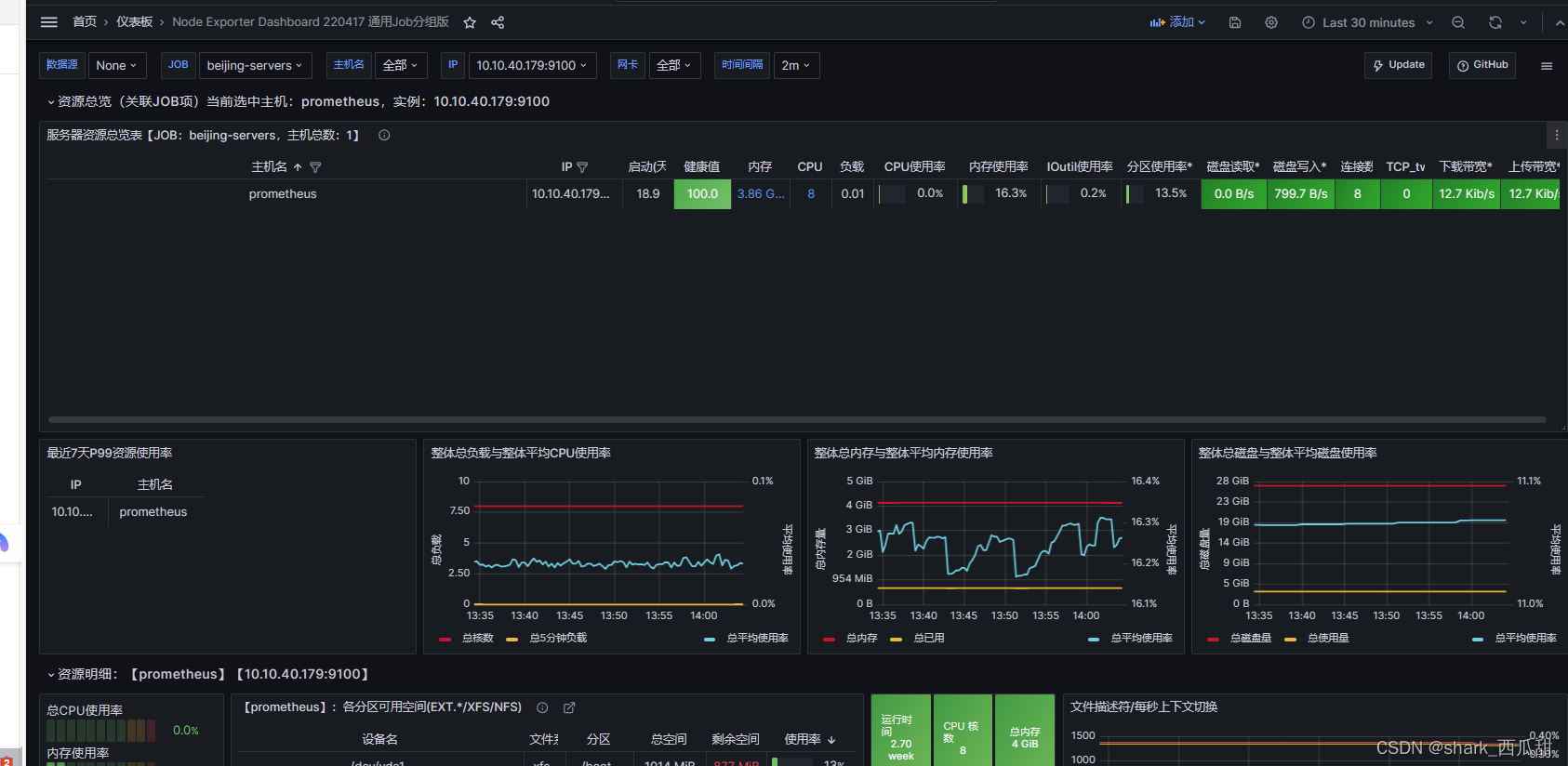The height and width of the screenshot is (766, 1568).
Task: Click the CPU 核数 8 stat
Action: click(963, 731)
